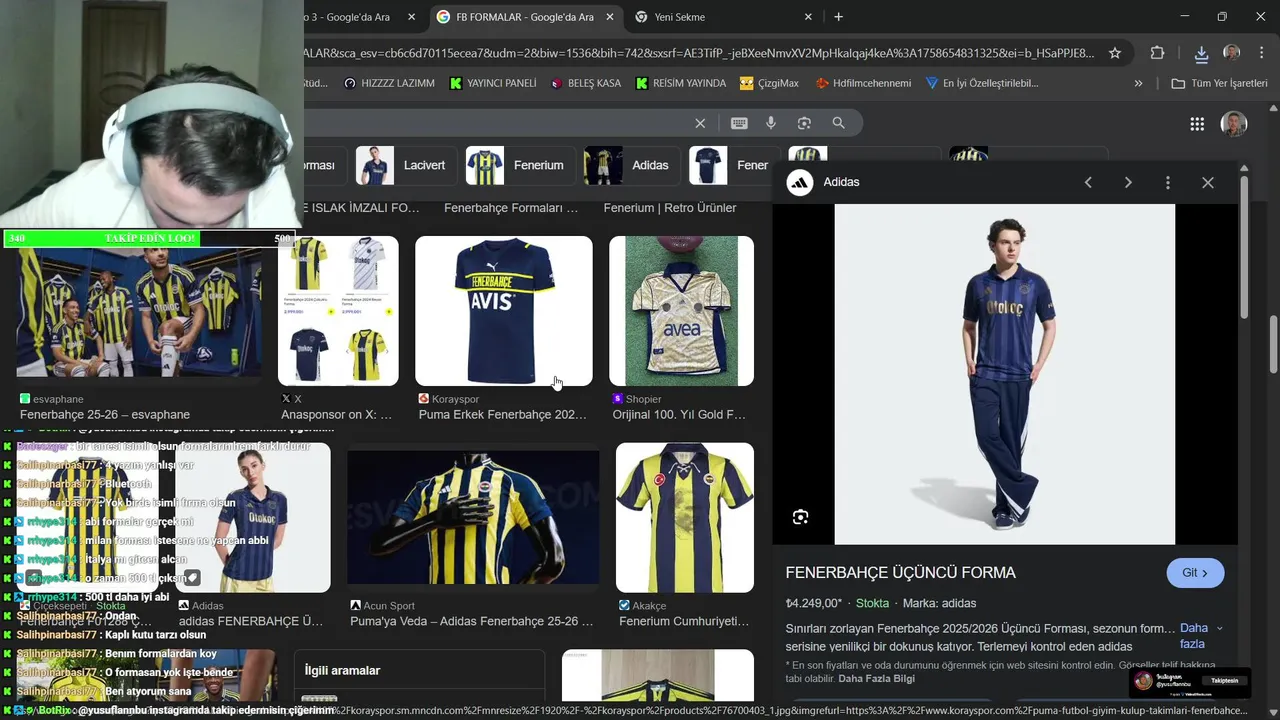Open Korayspor Puma navy AVIS jersey image
The height and width of the screenshot is (720, 1280).
[x=504, y=311]
